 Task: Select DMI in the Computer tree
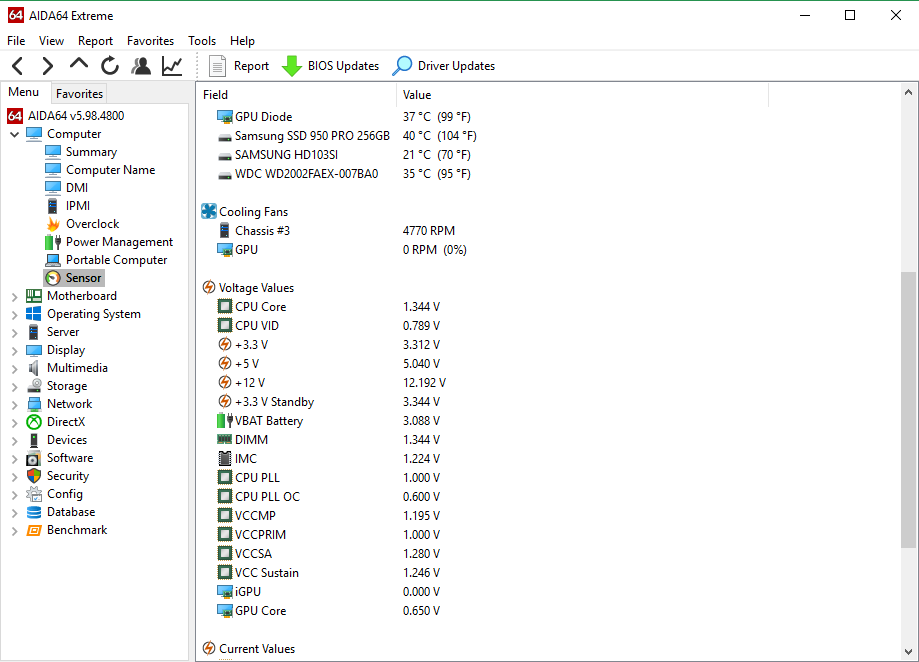[77, 188]
